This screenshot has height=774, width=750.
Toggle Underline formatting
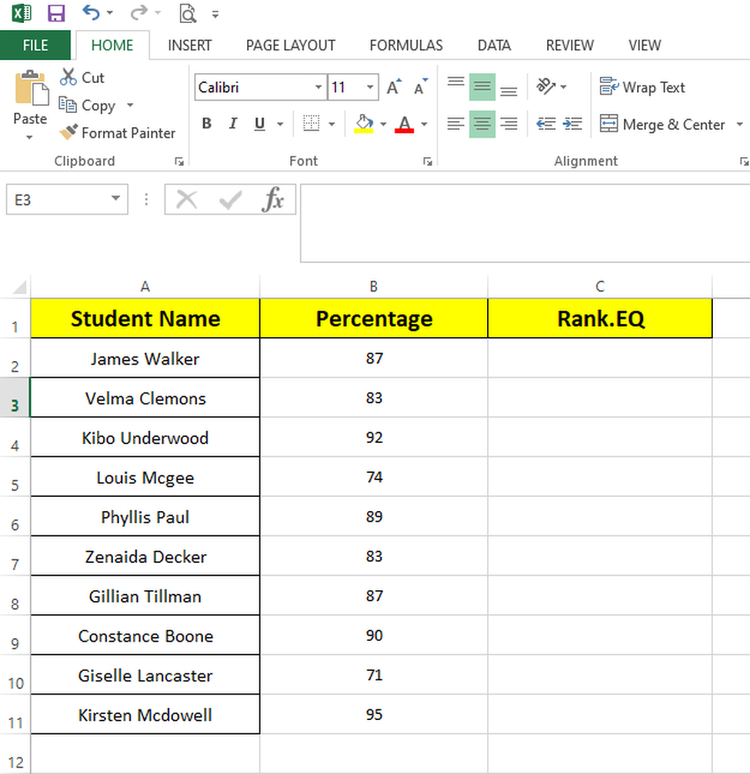[260, 123]
